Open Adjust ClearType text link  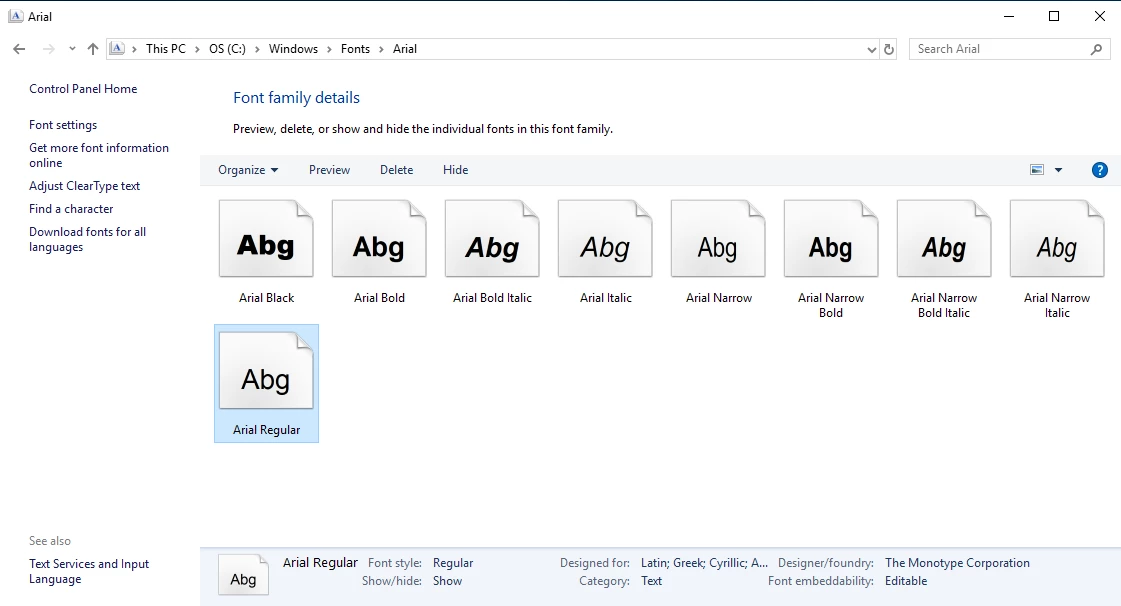tap(84, 186)
